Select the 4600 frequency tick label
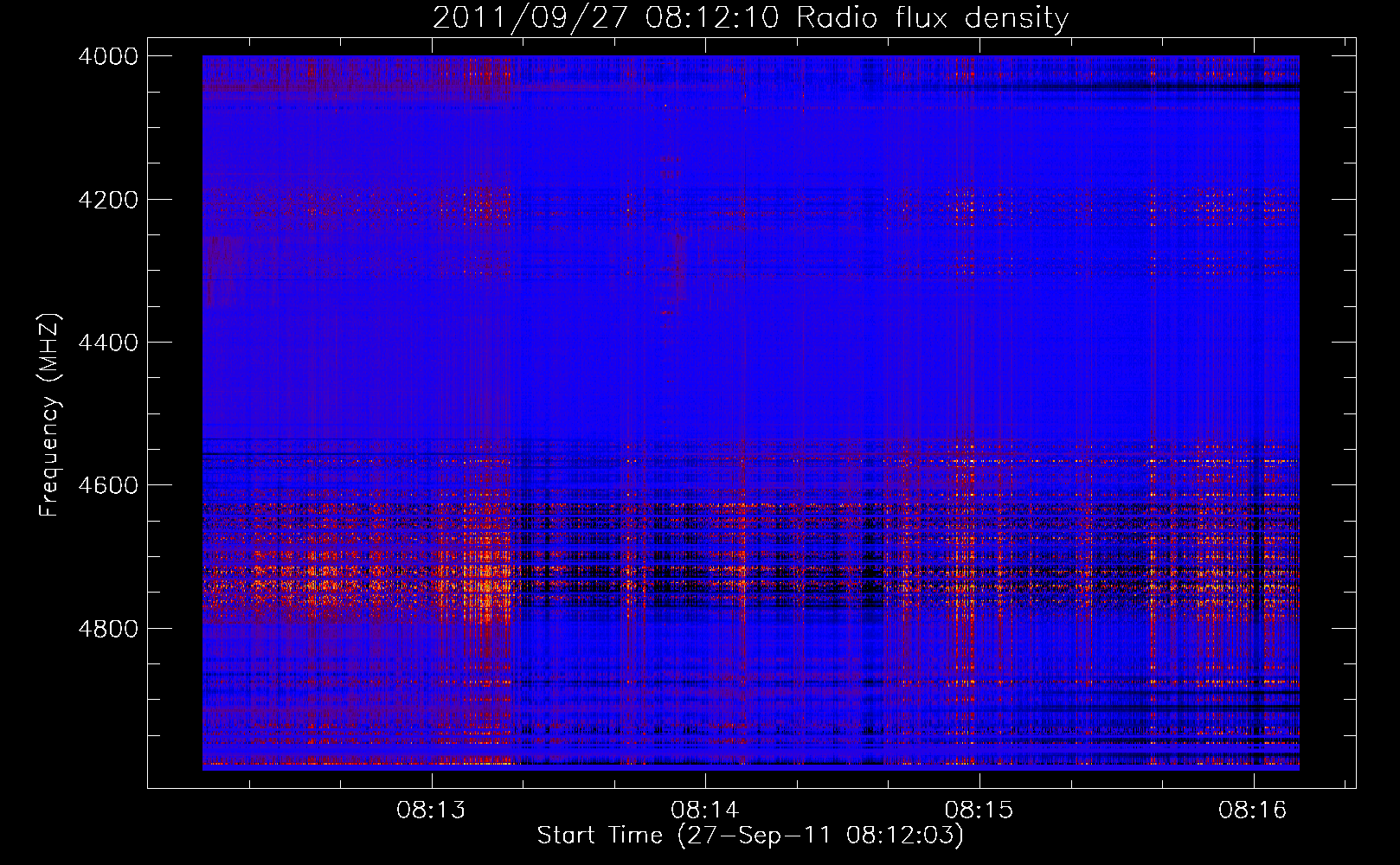1400x865 pixels. tap(108, 485)
